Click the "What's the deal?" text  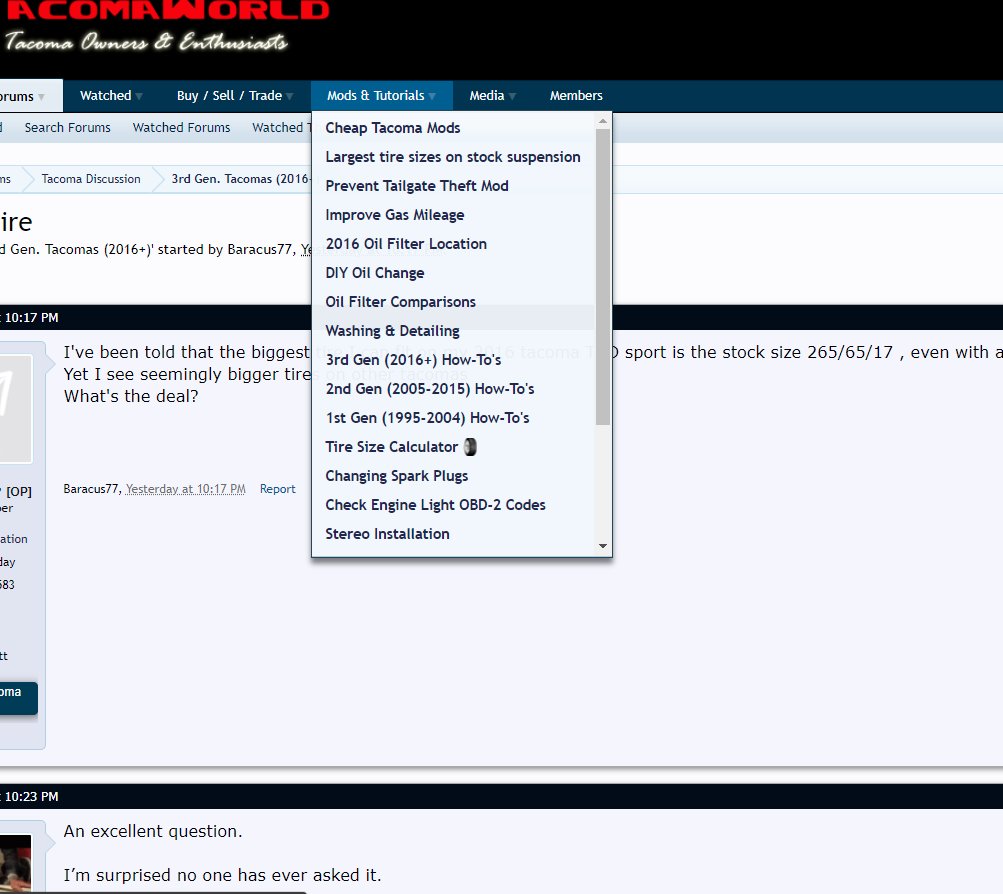coord(131,396)
